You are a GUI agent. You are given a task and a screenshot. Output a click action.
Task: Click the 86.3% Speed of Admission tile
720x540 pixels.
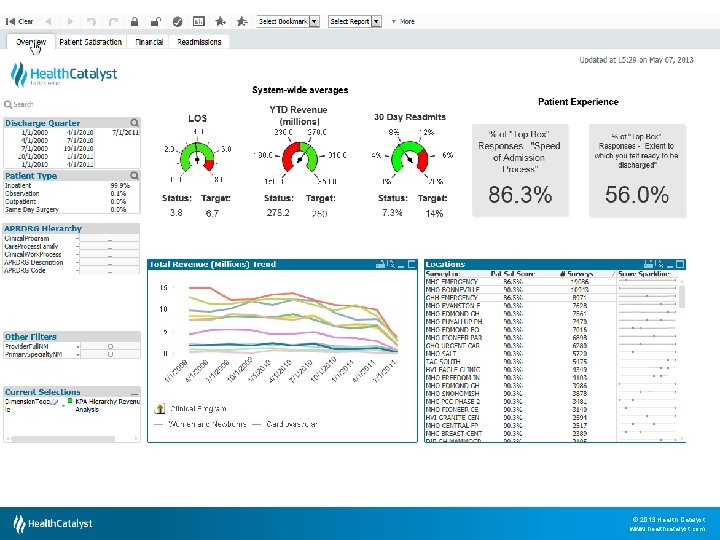click(x=520, y=170)
